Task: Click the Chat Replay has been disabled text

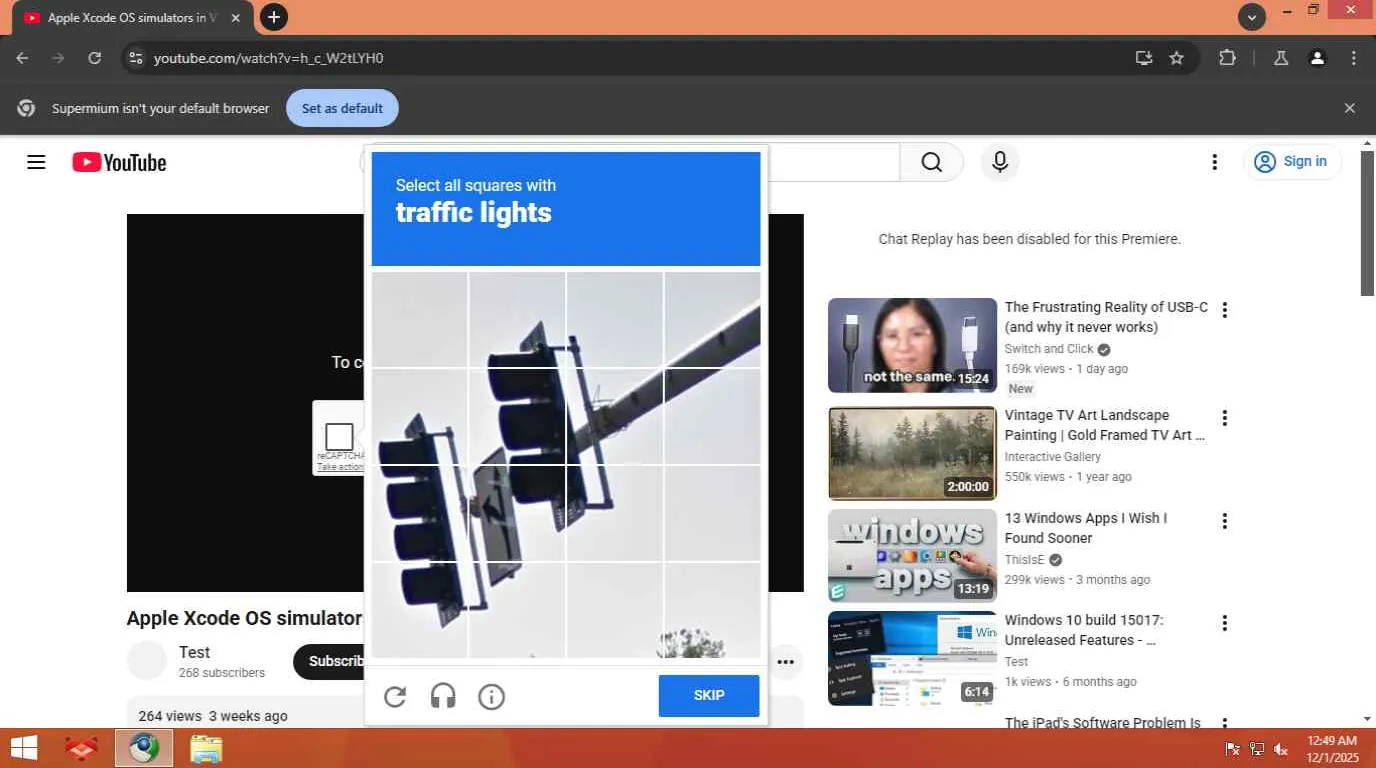Action: [1030, 239]
